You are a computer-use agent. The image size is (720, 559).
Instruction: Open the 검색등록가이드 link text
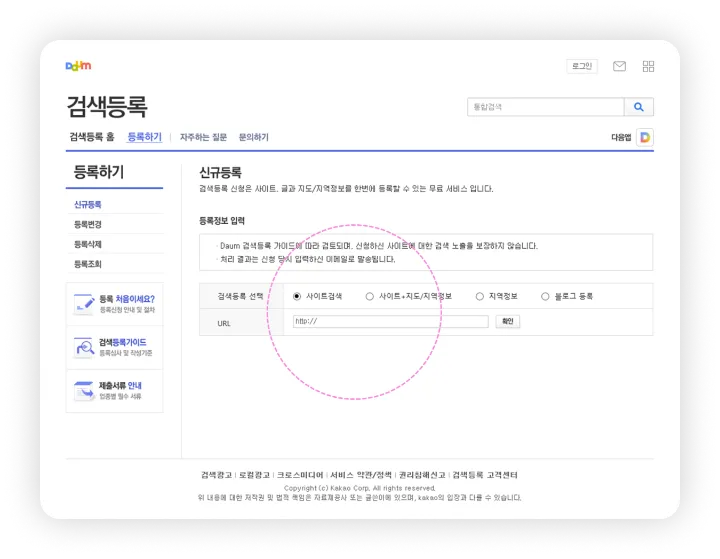pyautogui.click(x=123, y=342)
